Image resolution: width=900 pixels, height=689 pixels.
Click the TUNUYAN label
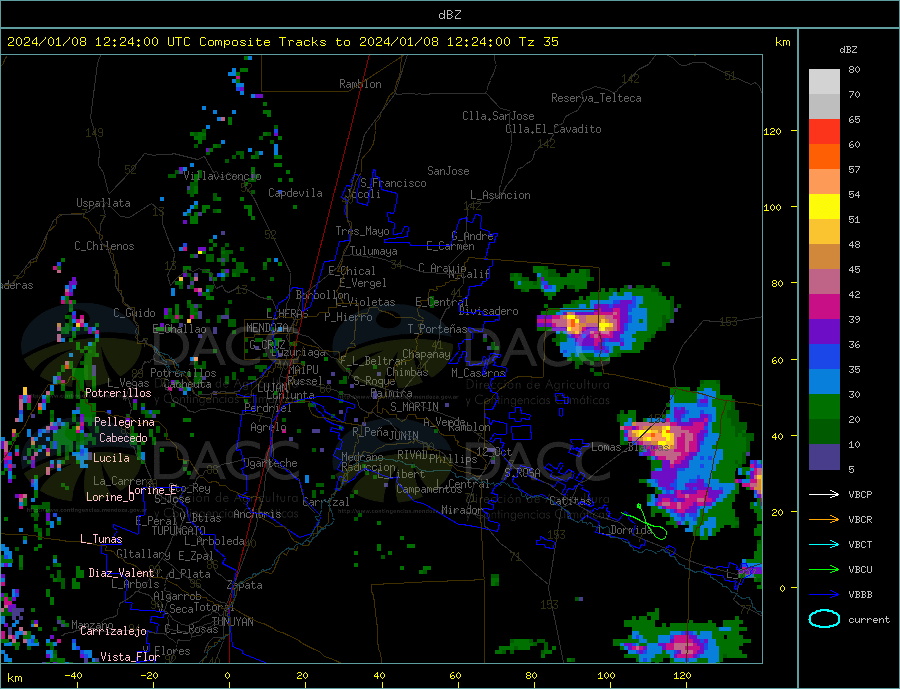click(232, 622)
